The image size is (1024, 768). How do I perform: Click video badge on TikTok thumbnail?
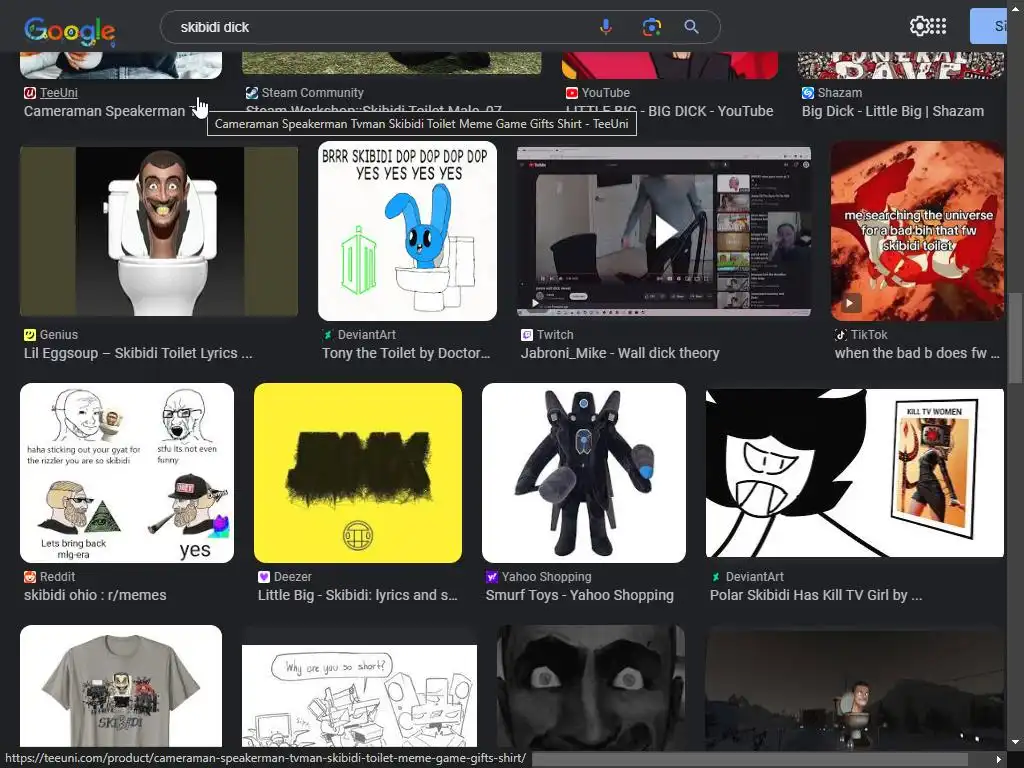pos(849,303)
